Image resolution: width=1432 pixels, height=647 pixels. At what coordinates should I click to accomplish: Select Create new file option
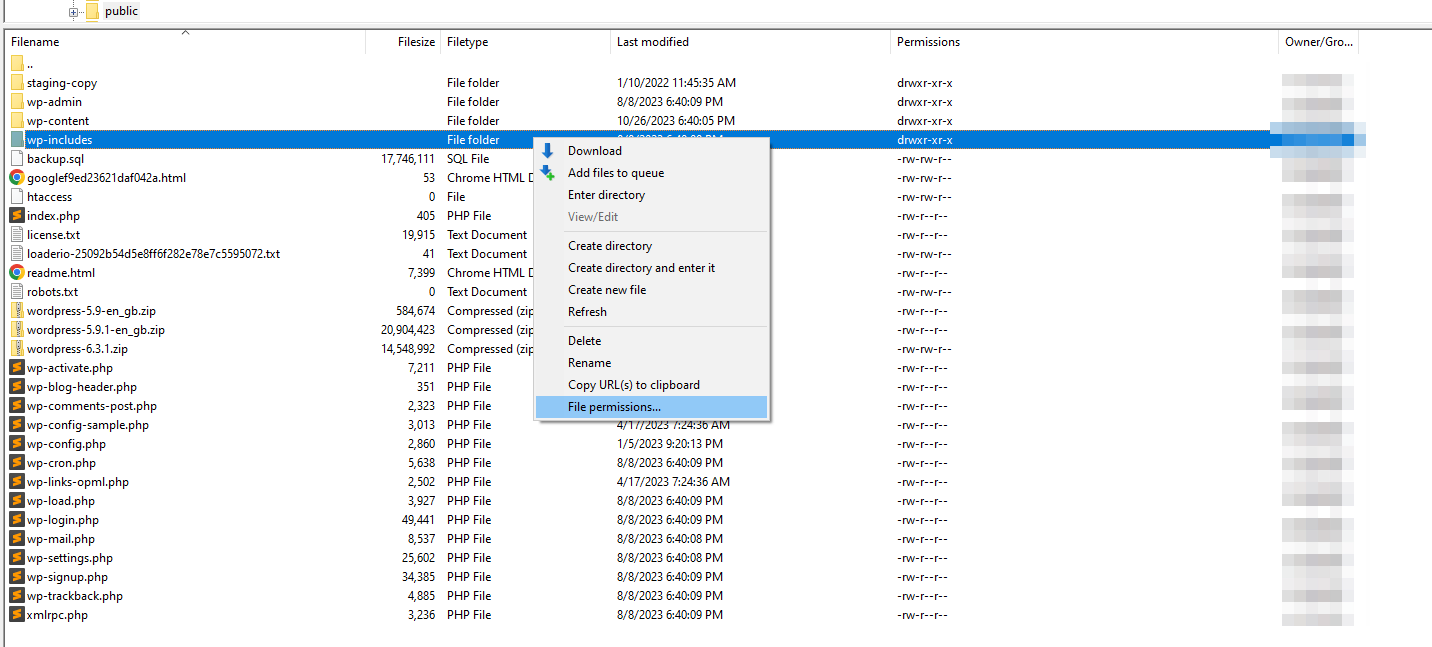click(x=652, y=290)
